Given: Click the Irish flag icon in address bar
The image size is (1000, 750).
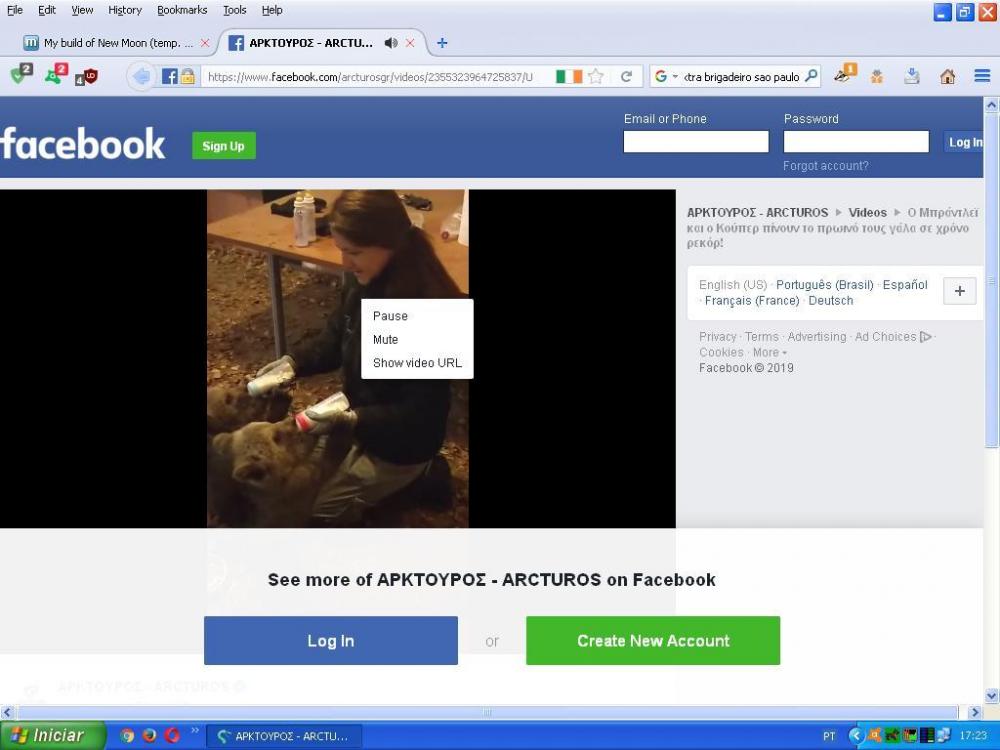Looking at the screenshot, I should pos(569,77).
